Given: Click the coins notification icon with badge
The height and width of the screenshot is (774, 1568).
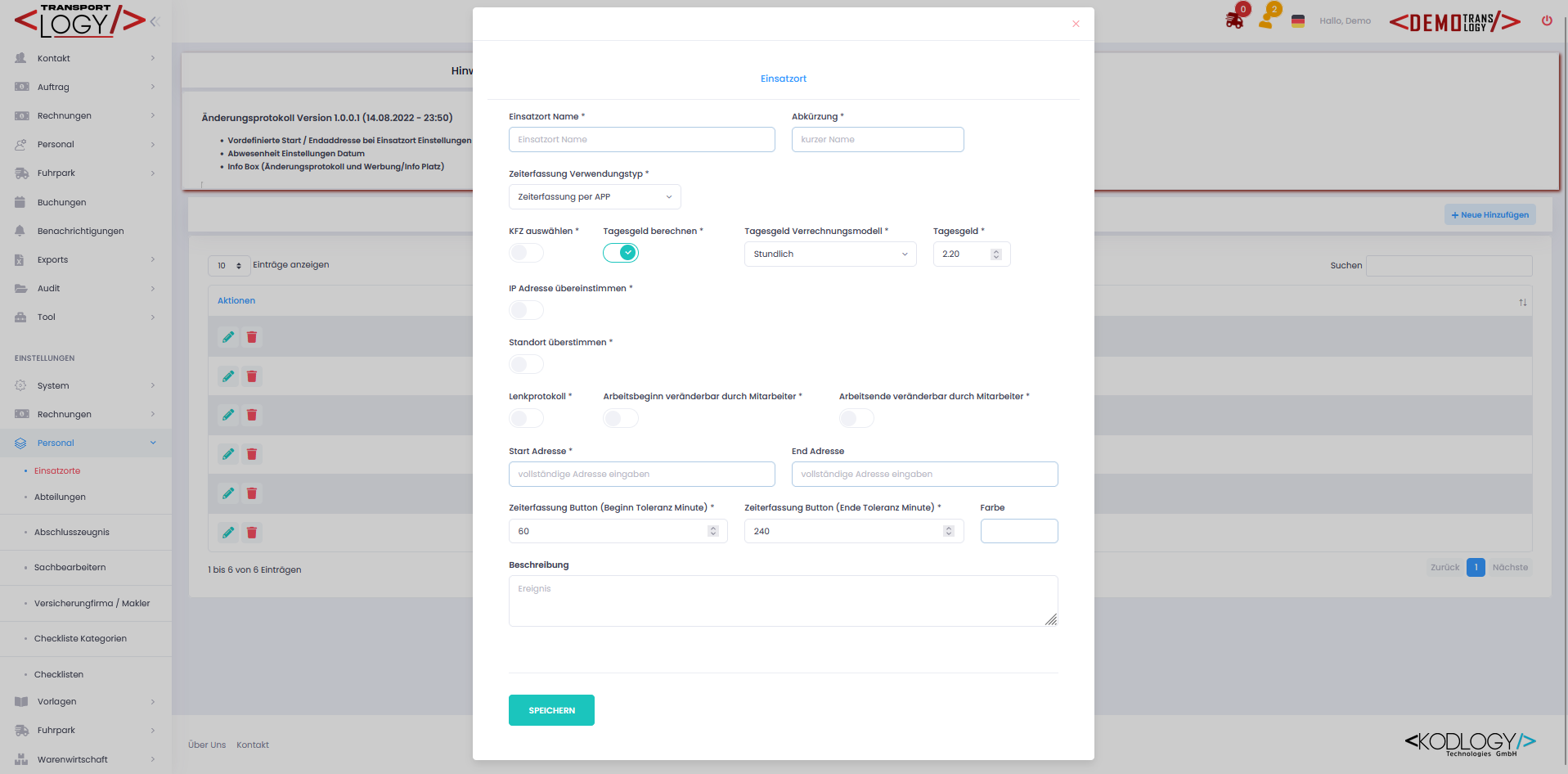Looking at the screenshot, I should coord(1267,18).
